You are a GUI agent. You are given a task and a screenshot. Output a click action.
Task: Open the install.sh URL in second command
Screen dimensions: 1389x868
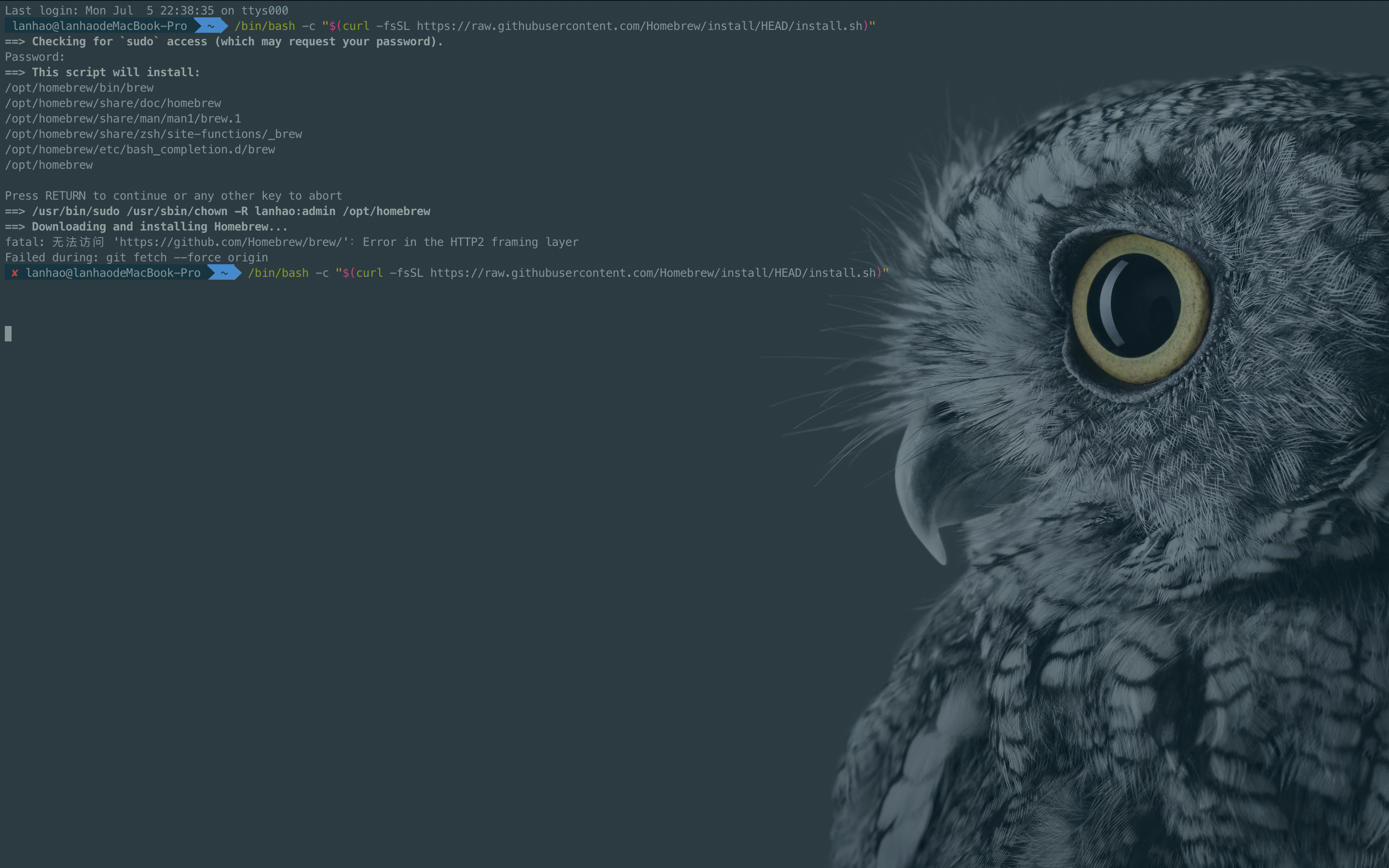coord(653,273)
